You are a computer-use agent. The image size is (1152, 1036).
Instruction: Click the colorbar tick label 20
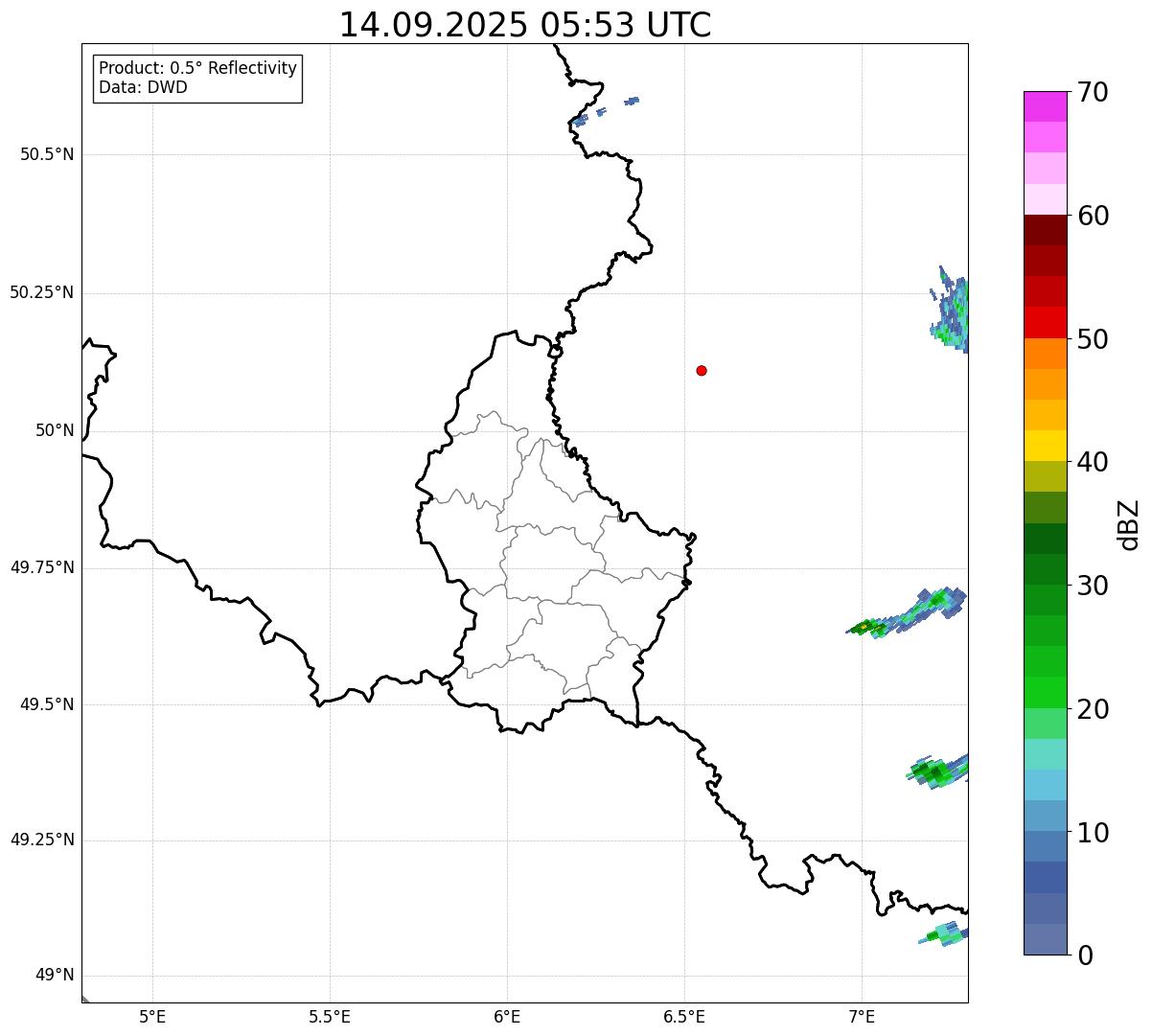click(x=1094, y=709)
